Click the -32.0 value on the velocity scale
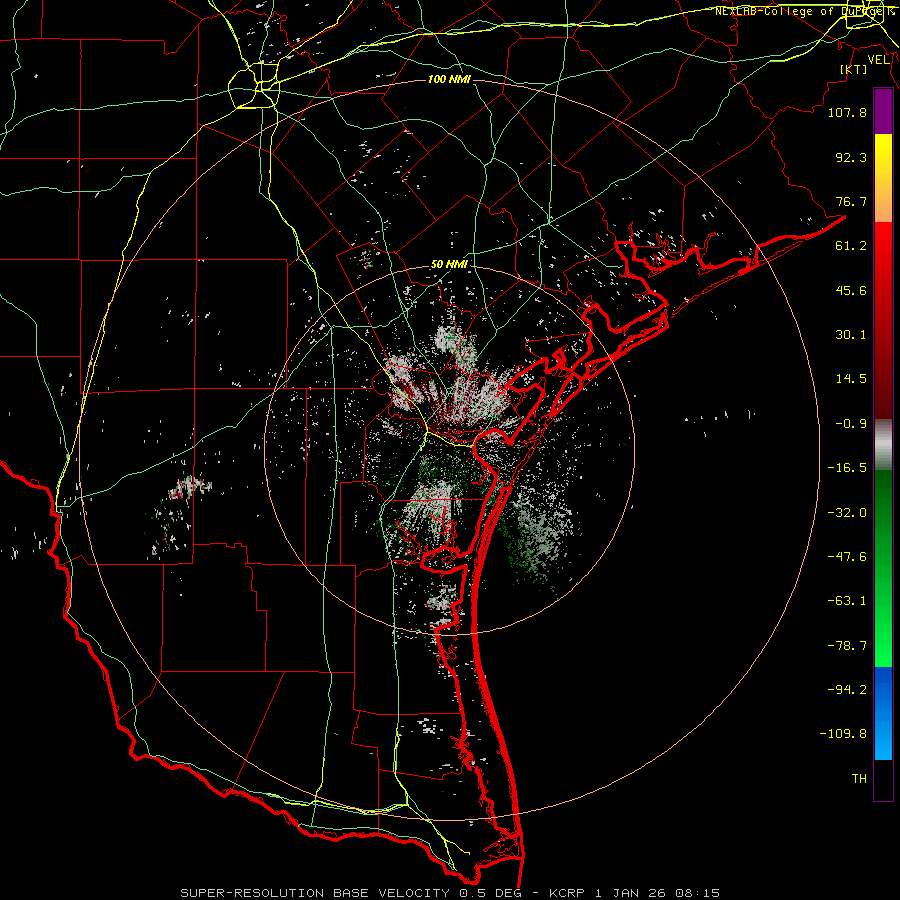Screen dimensions: 900x900 [847, 513]
